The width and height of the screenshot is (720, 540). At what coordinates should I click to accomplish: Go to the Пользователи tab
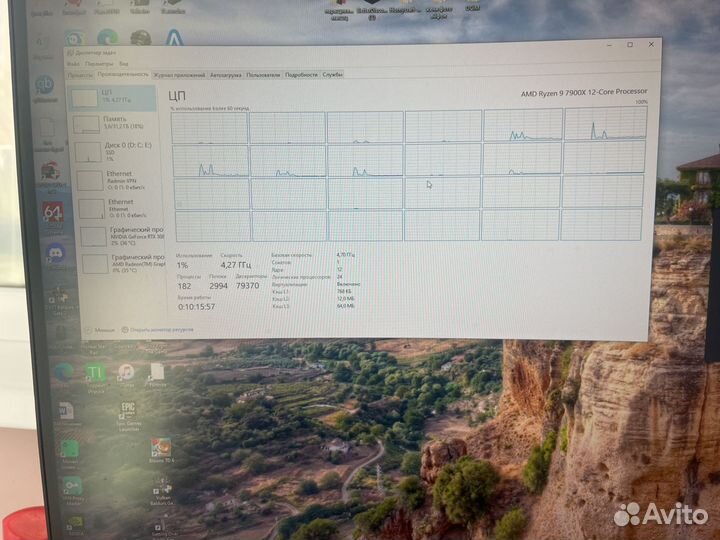(x=263, y=74)
